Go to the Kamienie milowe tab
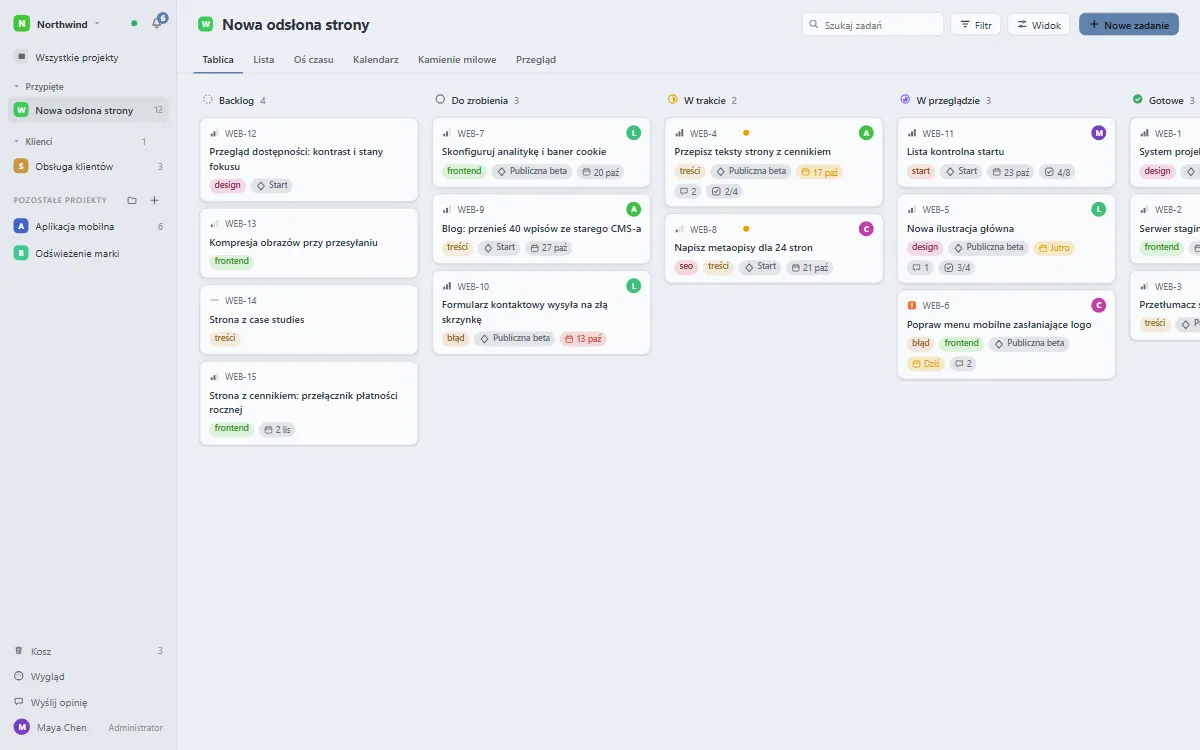Image resolution: width=1200 pixels, height=750 pixels. pyautogui.click(x=457, y=60)
